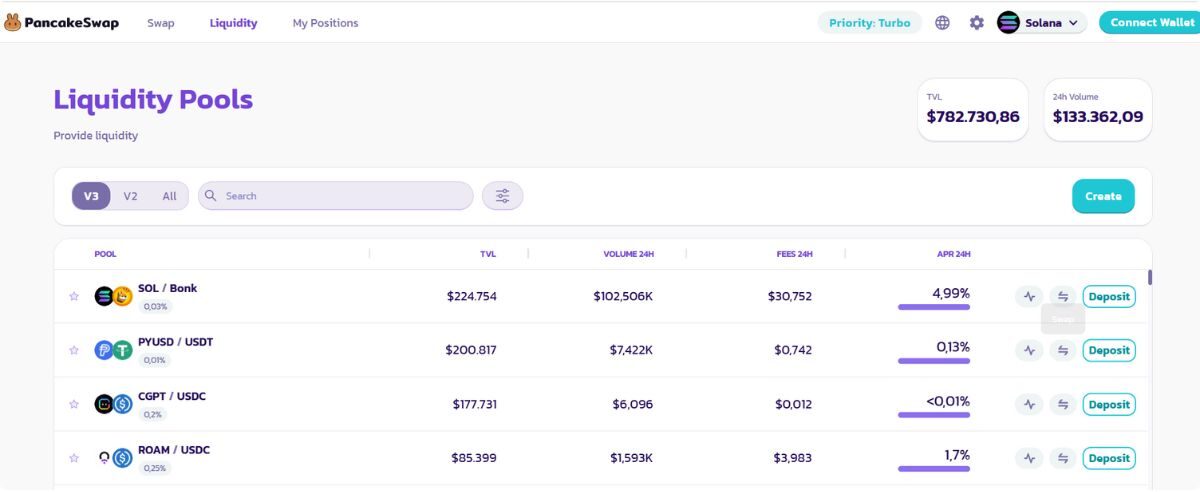This screenshot has width=1200, height=492.
Task: Click the pool list vertical scrollbar
Action: 1150,277
